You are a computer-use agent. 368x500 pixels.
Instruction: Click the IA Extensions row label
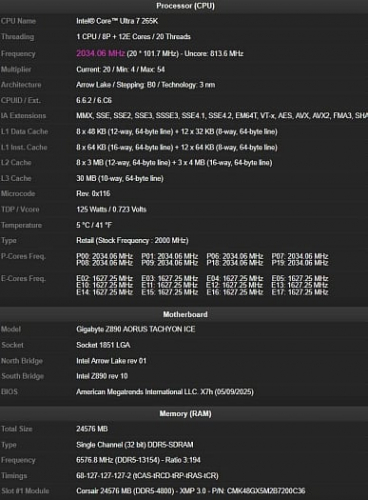(x=23, y=116)
